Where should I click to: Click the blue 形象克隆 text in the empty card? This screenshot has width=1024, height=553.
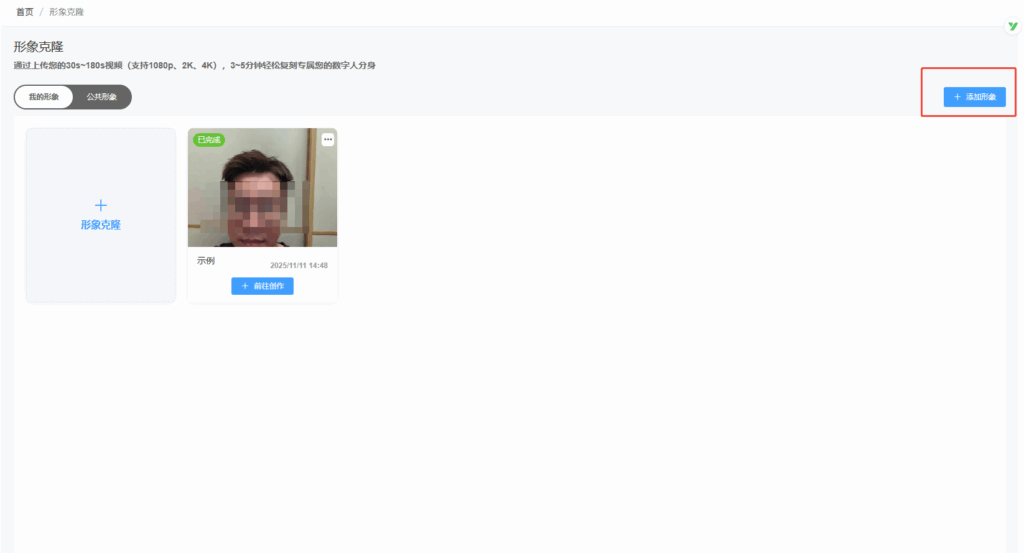coord(100,226)
